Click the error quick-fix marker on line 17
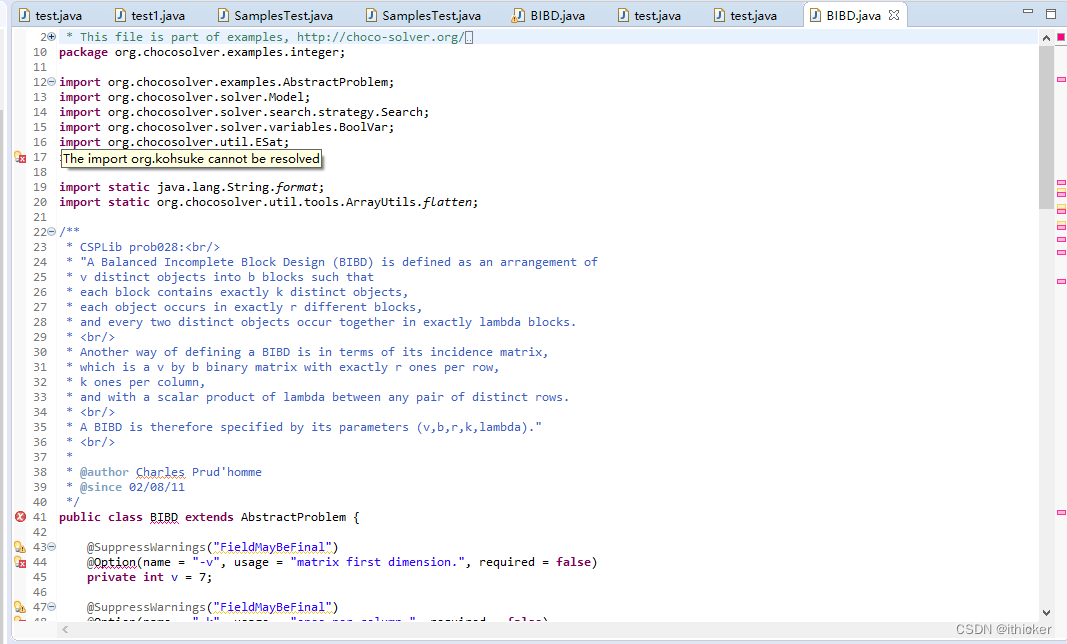 pyautogui.click(x=20, y=157)
